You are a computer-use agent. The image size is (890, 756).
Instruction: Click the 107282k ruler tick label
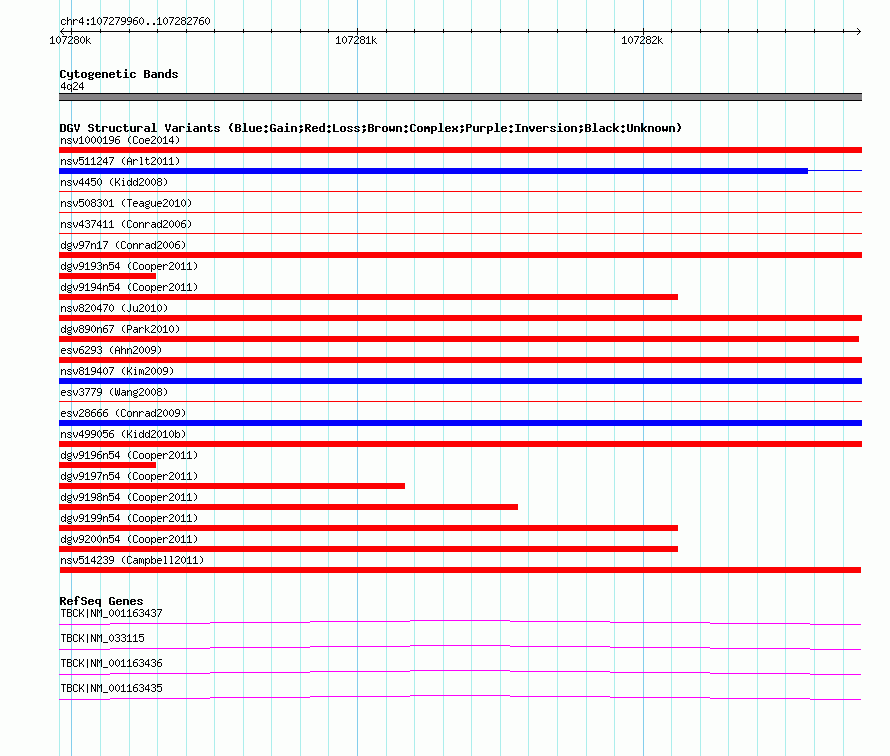642,40
